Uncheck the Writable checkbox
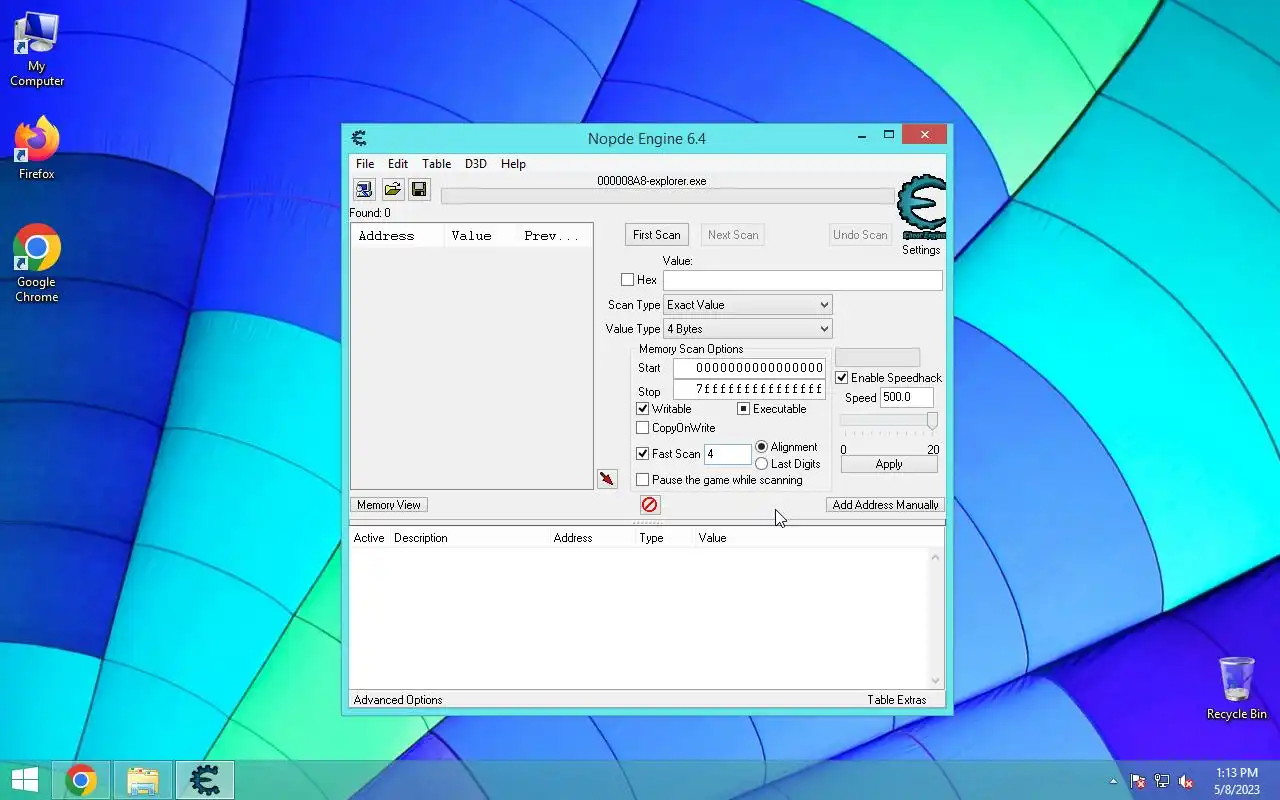 point(643,409)
